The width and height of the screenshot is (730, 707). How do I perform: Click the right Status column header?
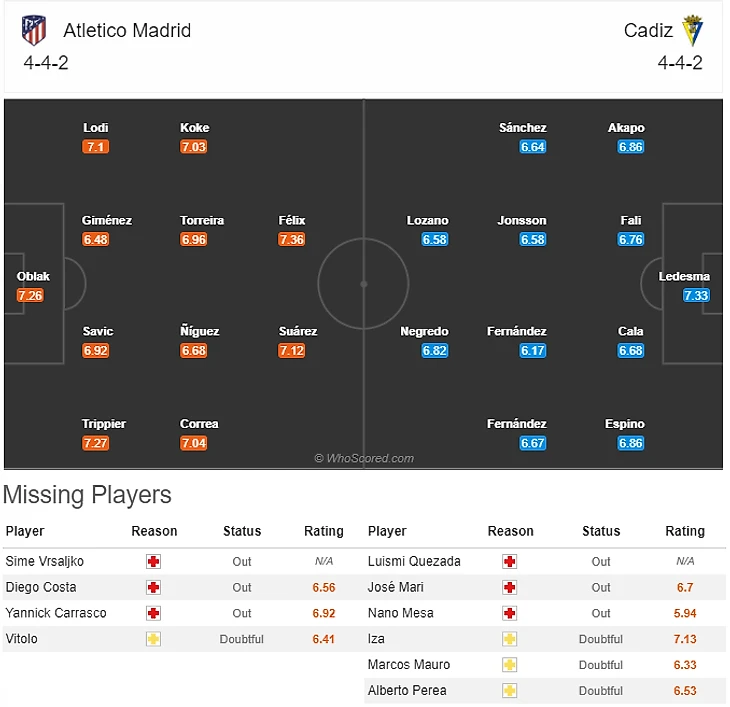601,531
